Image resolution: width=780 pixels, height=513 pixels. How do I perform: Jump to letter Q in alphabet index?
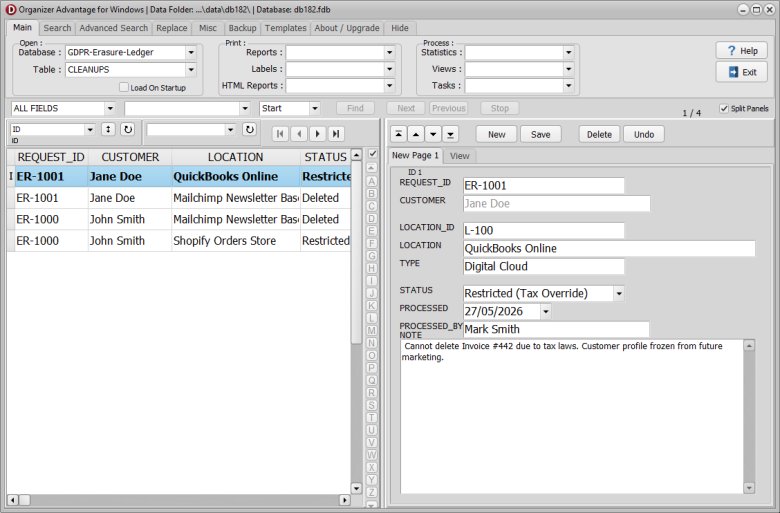(372, 380)
